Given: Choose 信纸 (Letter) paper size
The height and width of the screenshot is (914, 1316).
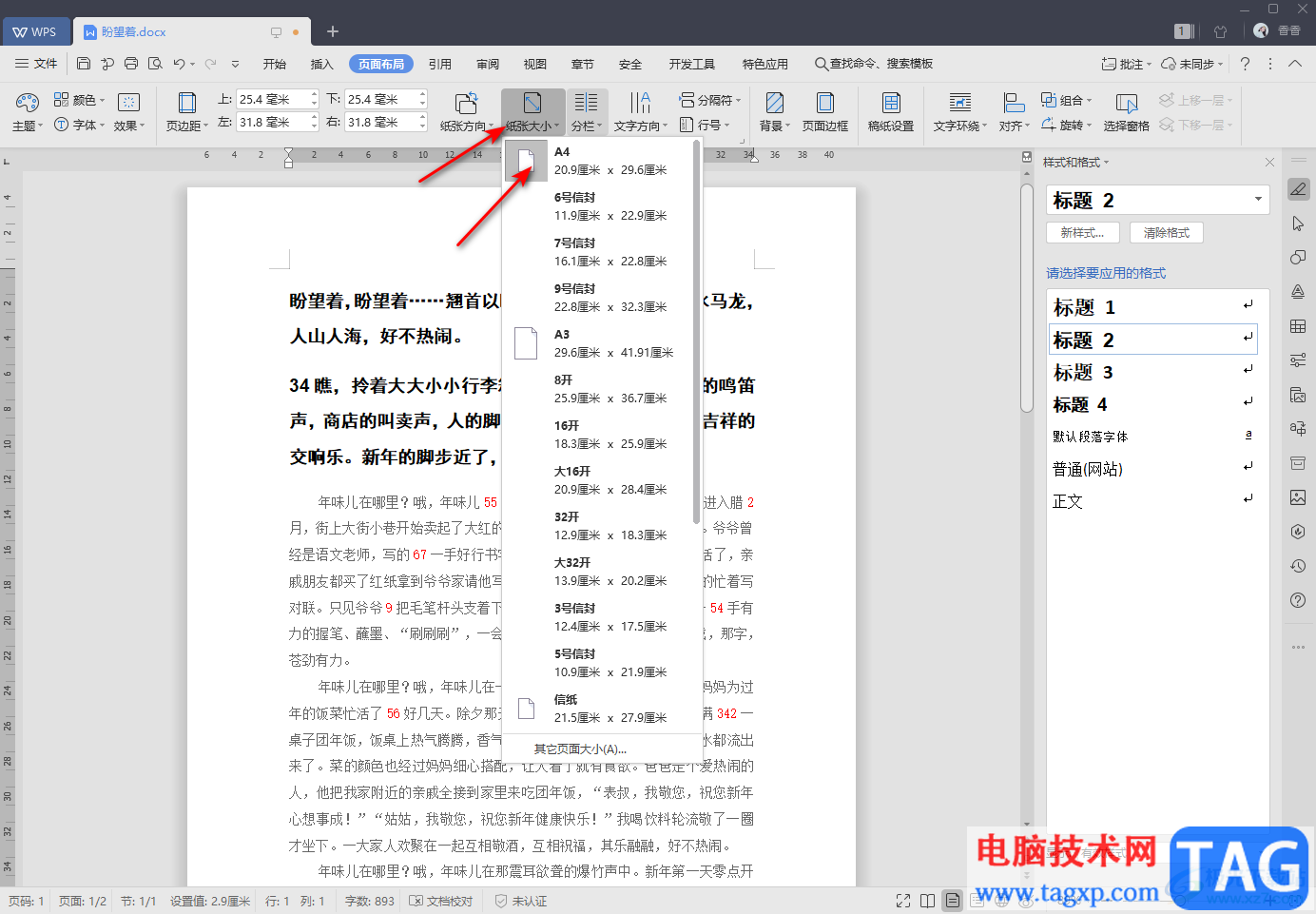Looking at the screenshot, I should pyautogui.click(x=598, y=709).
